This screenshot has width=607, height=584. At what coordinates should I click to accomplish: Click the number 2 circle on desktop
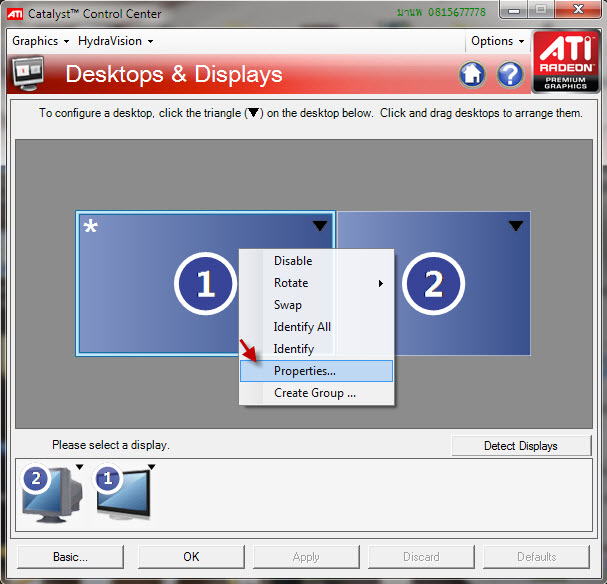point(433,283)
